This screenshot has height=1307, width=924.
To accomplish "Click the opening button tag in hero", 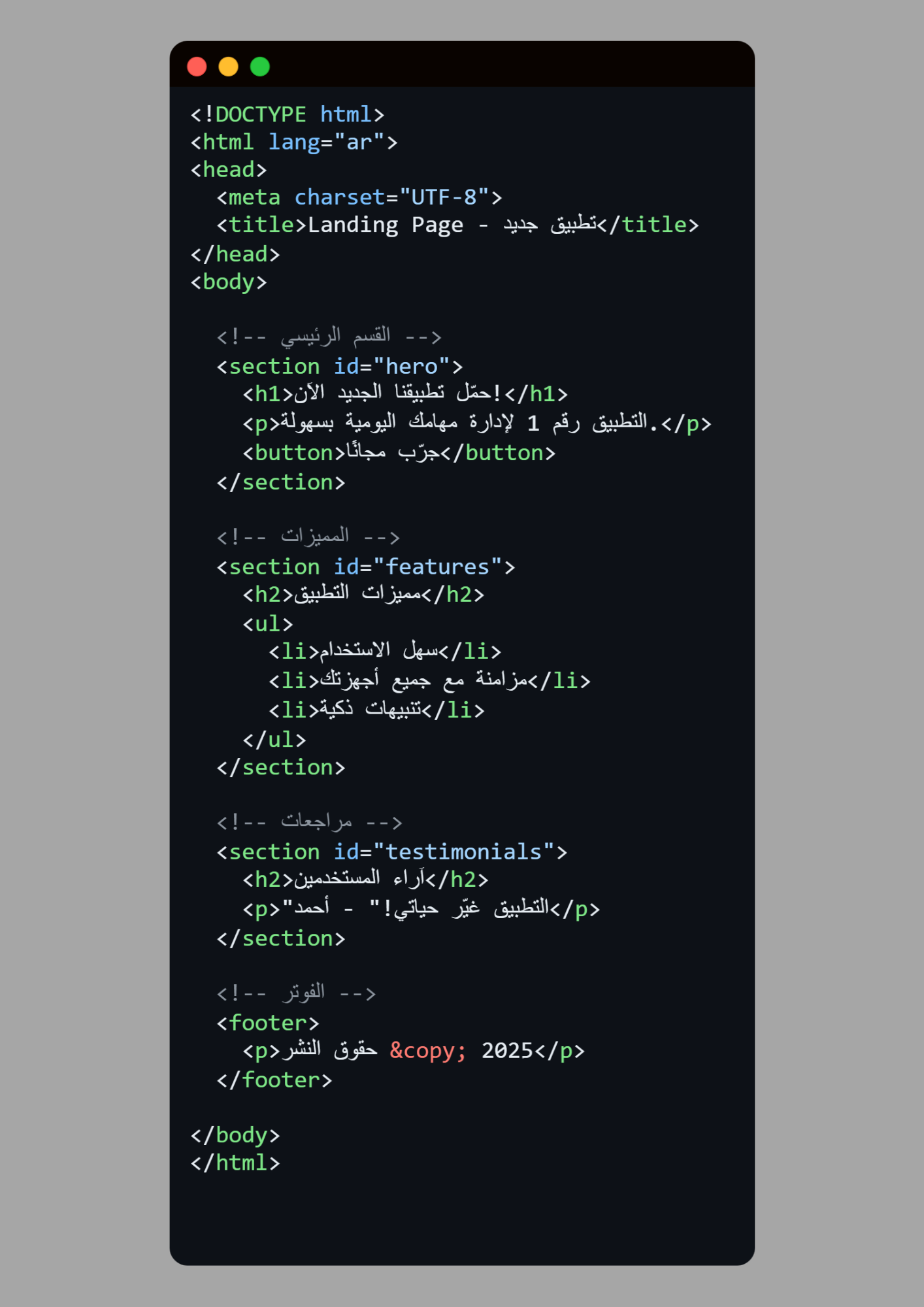I will click(294, 453).
